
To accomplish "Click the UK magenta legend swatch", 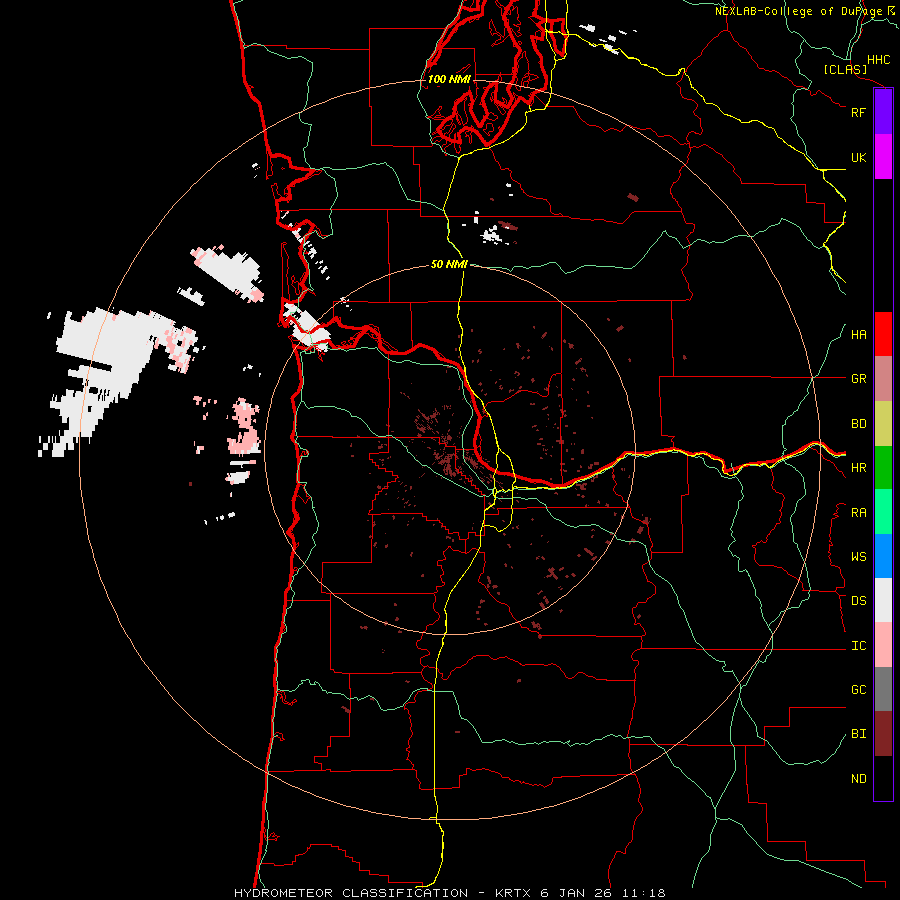I will click(x=883, y=157).
